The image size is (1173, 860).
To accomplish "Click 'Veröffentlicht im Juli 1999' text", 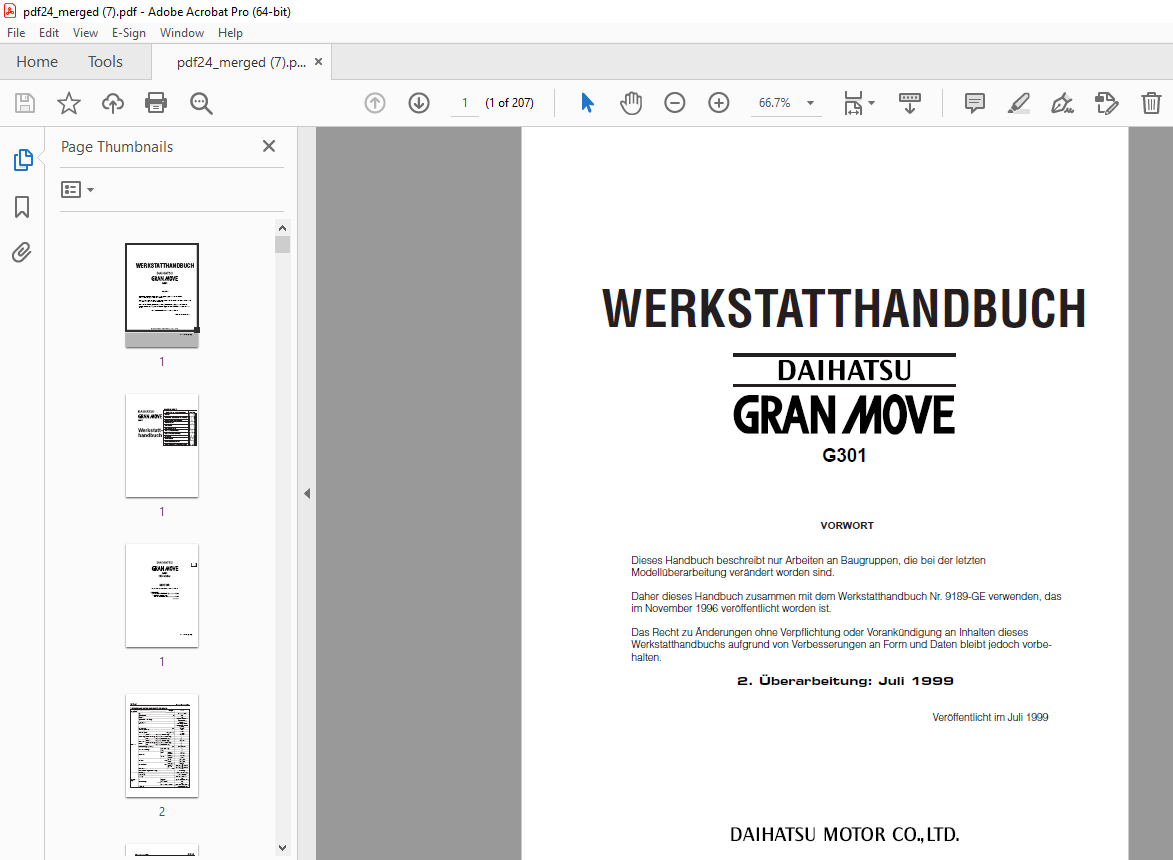I will click(990, 717).
